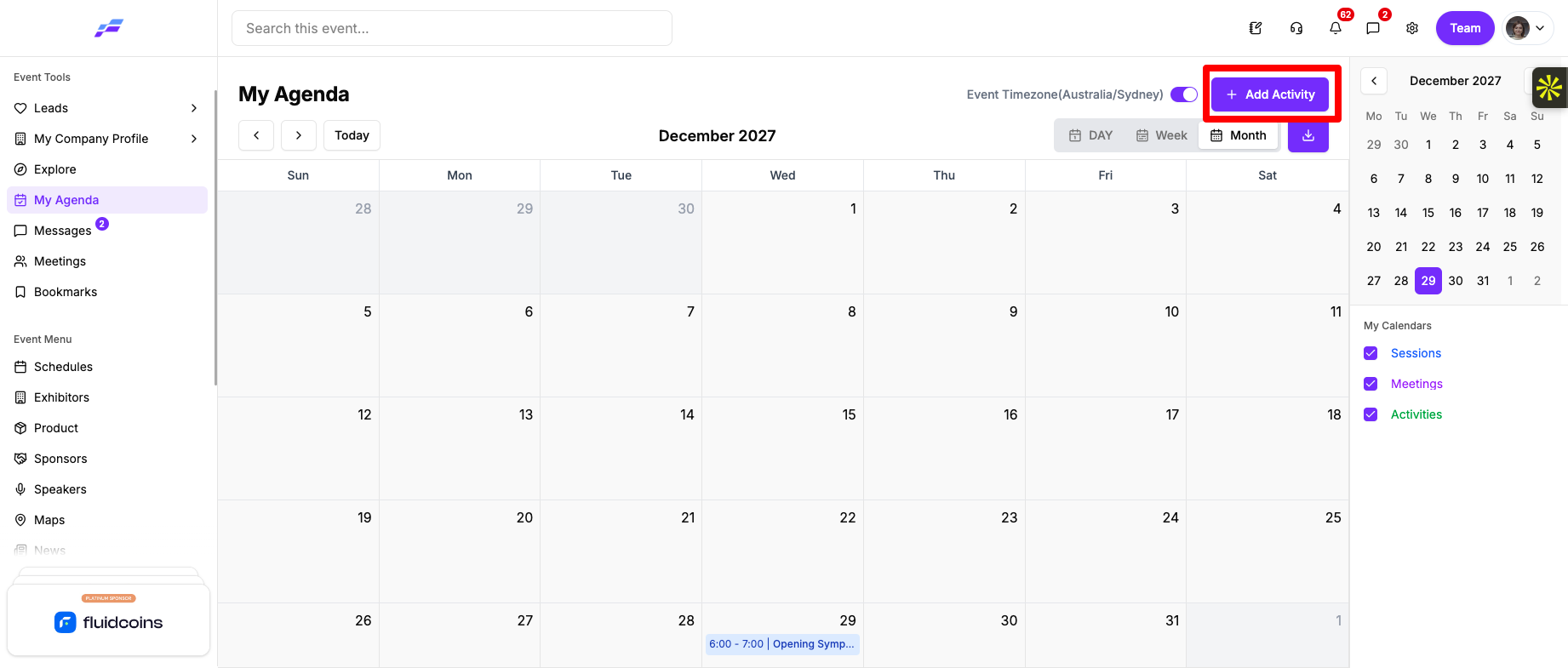Viewport: 1568px width, 668px height.
Task: Open Speakers in the event menu
Action: click(x=107, y=489)
